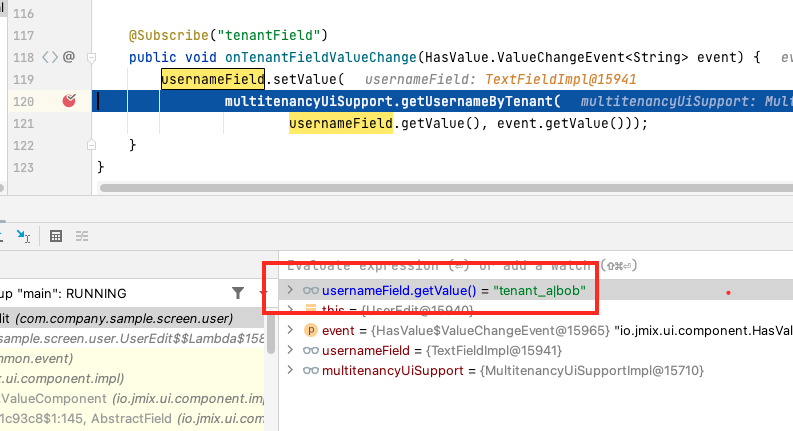Open the Evaluate Expression calculator icon
Image resolution: width=793 pixels, height=431 pixels.
coord(56,236)
